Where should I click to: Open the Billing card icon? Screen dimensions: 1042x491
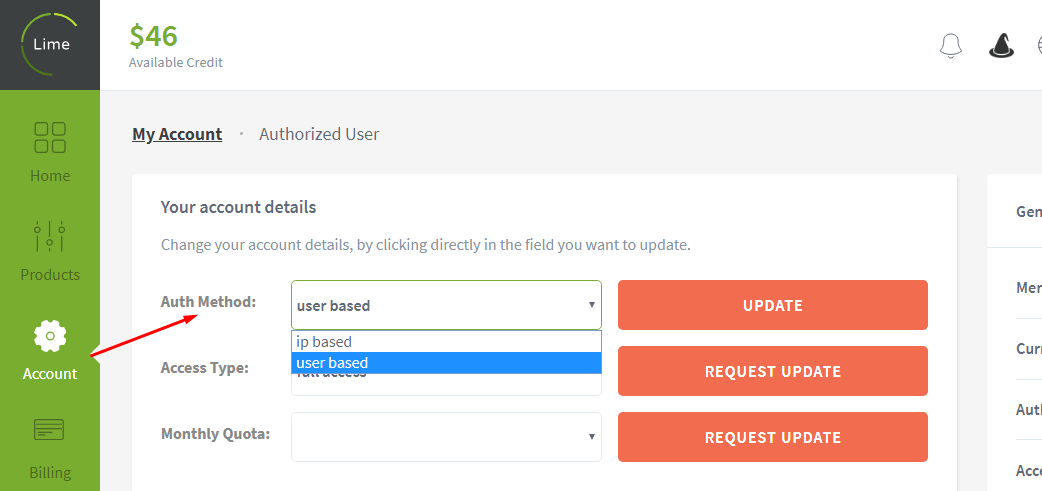(x=50, y=430)
